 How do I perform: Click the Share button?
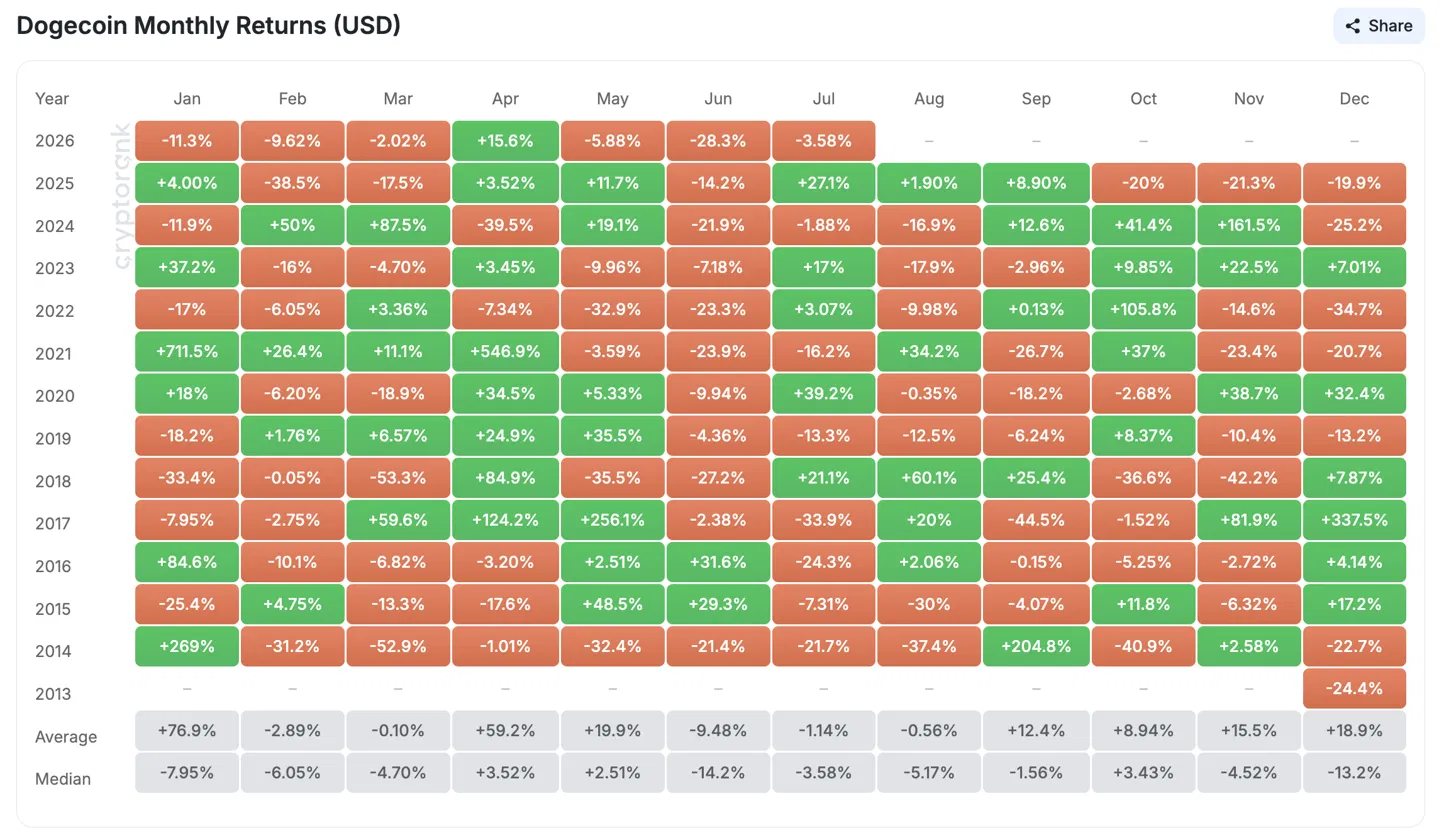pyautogui.click(x=1378, y=26)
